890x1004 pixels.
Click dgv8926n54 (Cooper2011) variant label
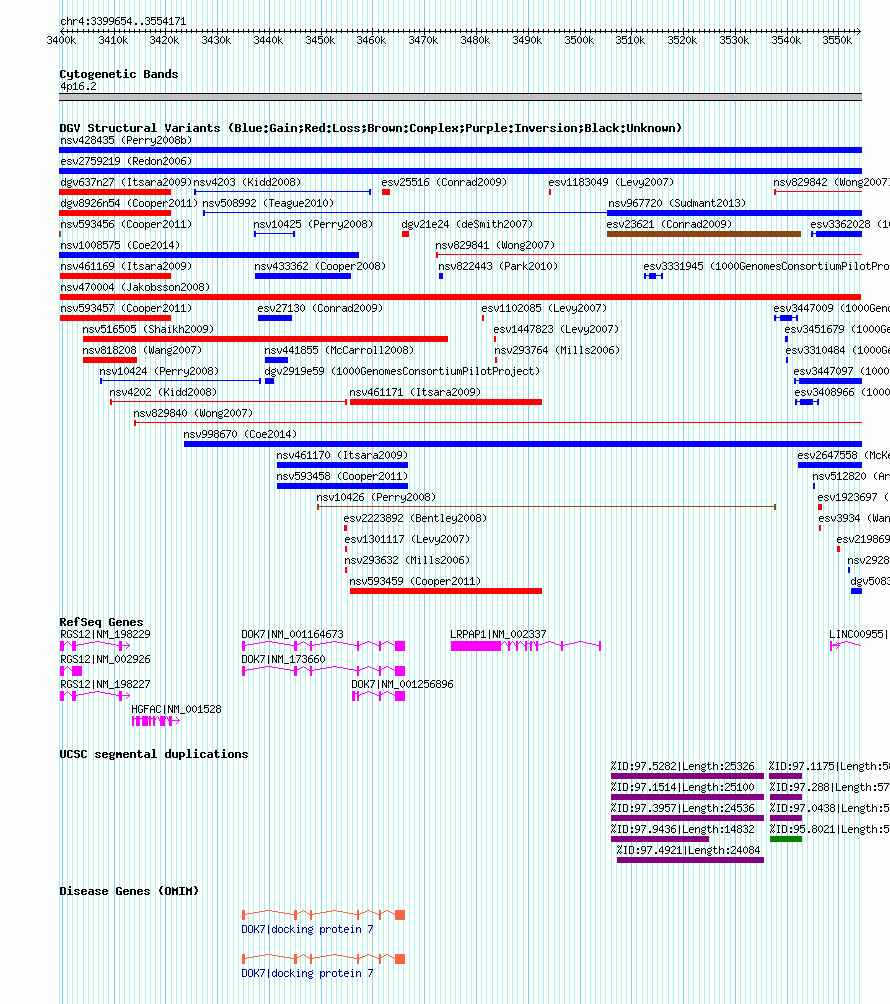click(x=129, y=204)
